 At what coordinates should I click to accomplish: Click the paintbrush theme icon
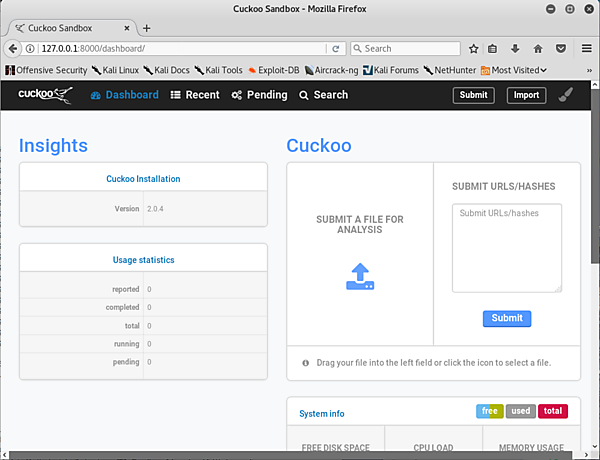[566, 95]
